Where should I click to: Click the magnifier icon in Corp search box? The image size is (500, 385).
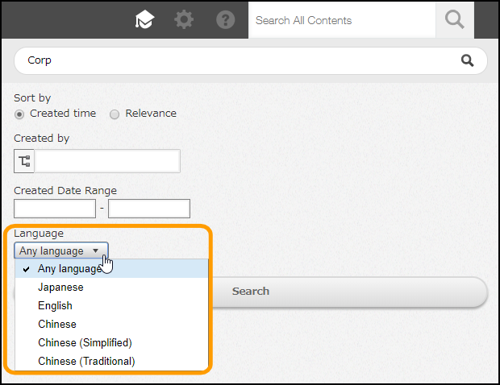click(467, 61)
